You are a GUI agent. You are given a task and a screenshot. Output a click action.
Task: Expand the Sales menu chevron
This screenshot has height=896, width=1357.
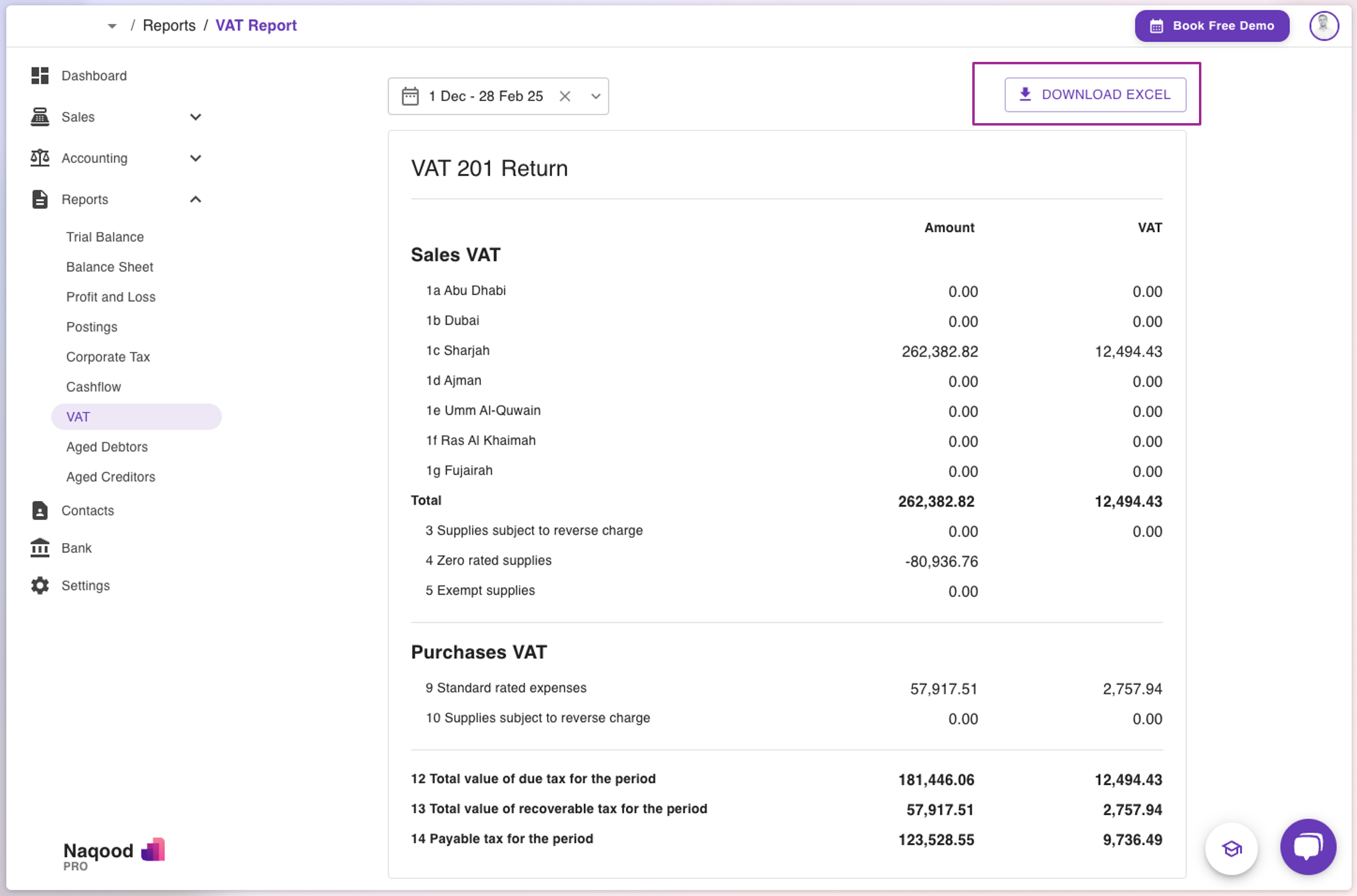(x=195, y=117)
